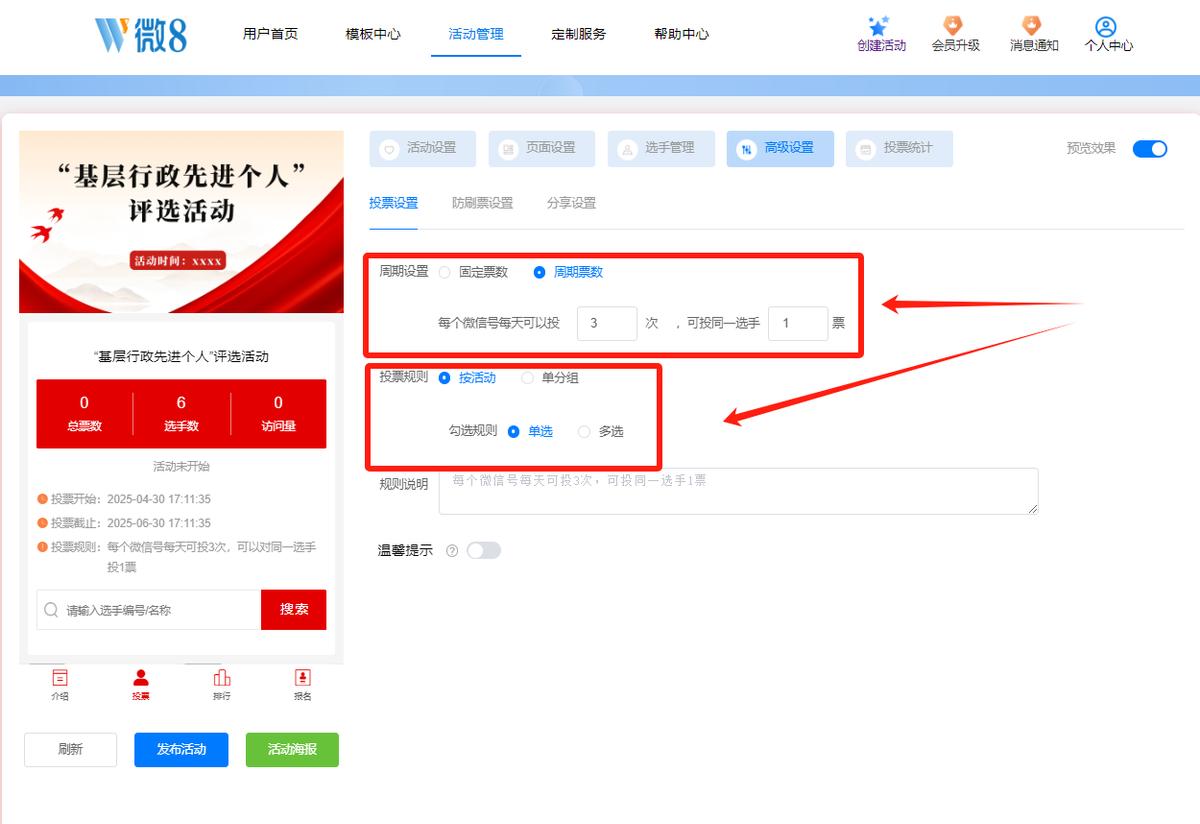This screenshot has height=824, width=1200.
Task: Click the magnifier icon in the search box
Action: point(51,609)
